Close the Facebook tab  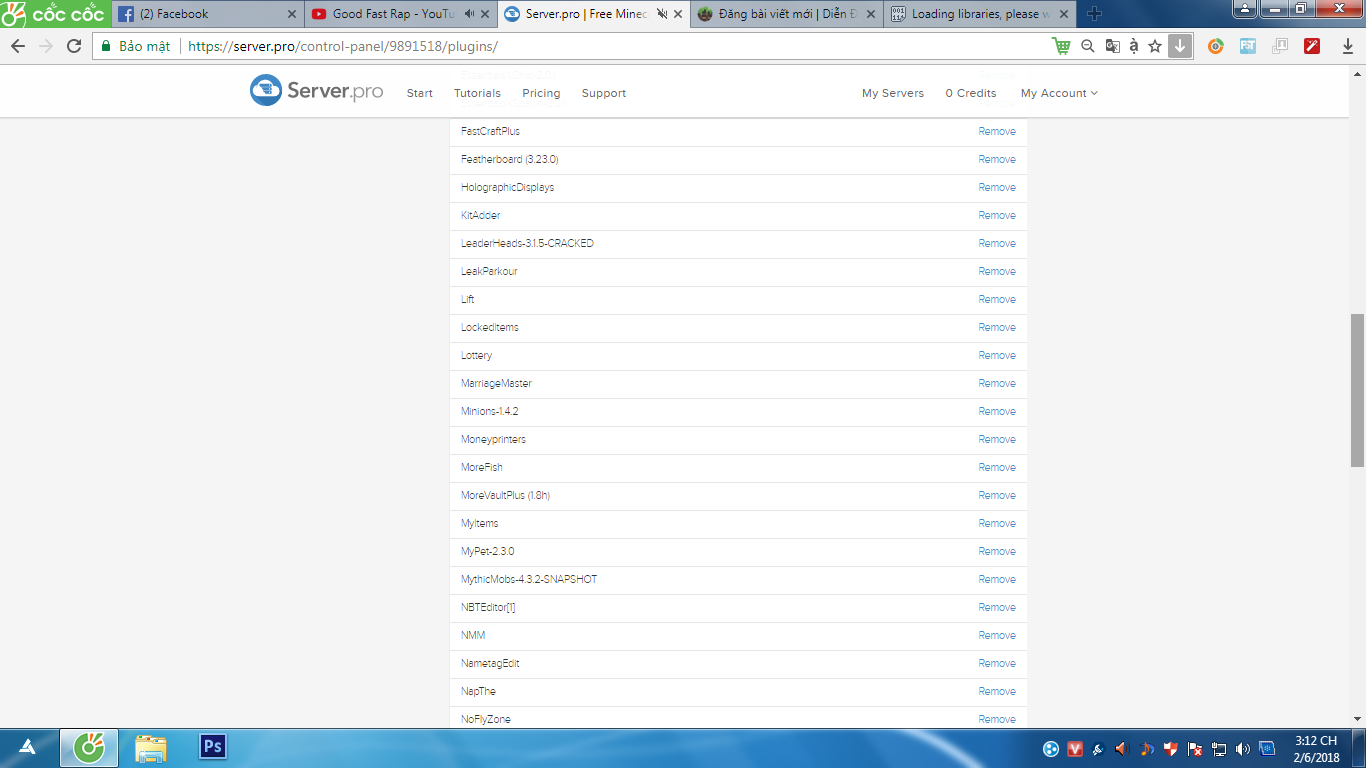point(292,14)
